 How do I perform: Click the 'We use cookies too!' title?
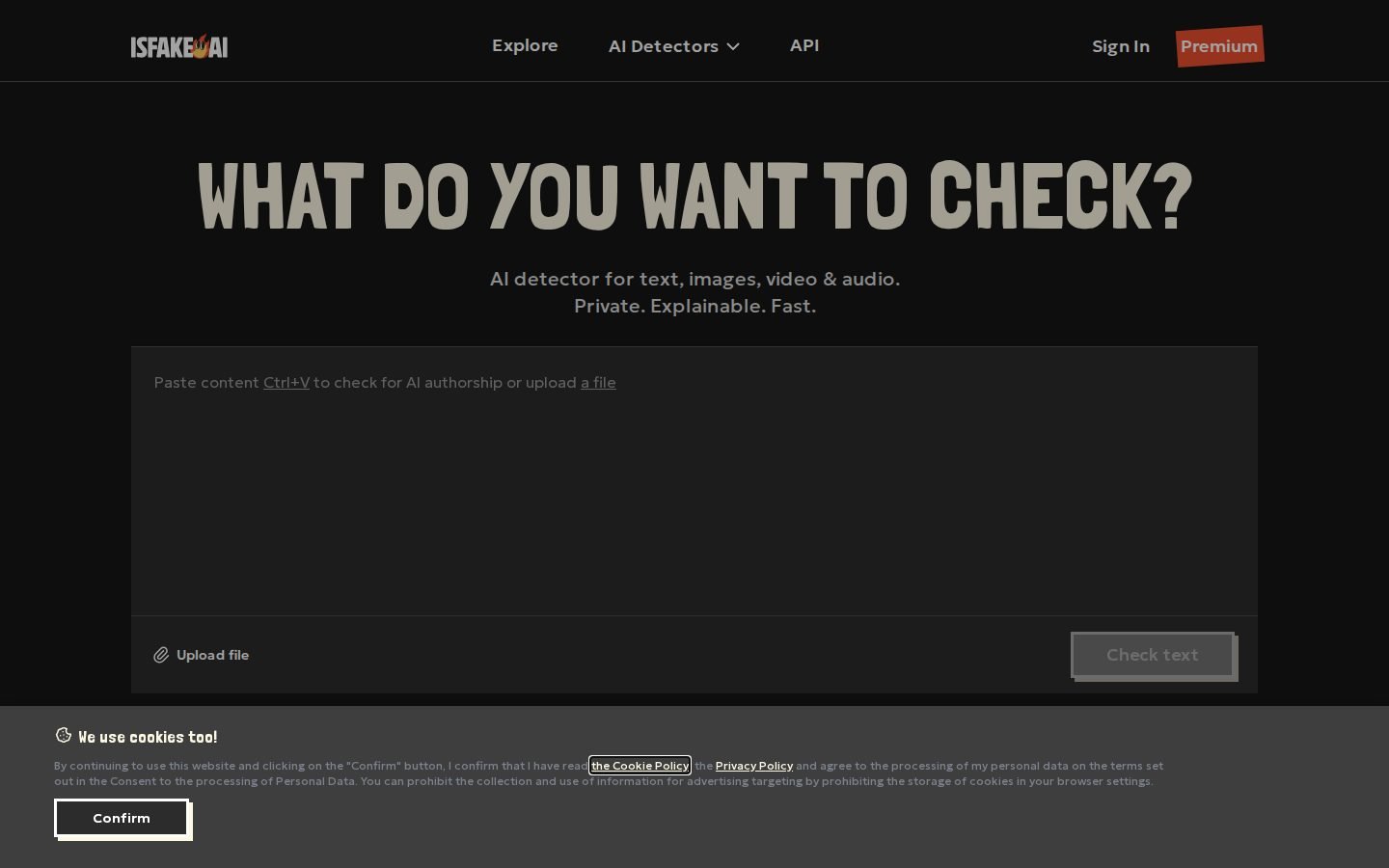click(x=148, y=737)
